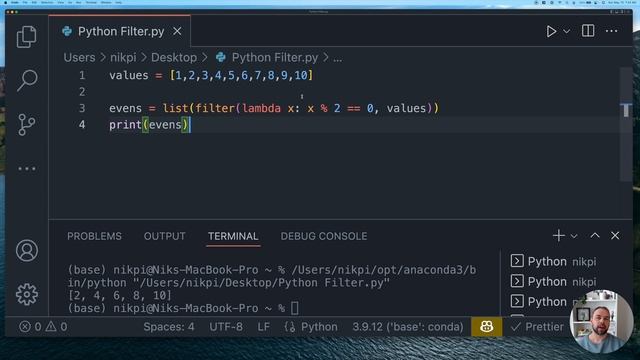
Task: Click the Desktop breadcrumb
Action: tap(174, 58)
